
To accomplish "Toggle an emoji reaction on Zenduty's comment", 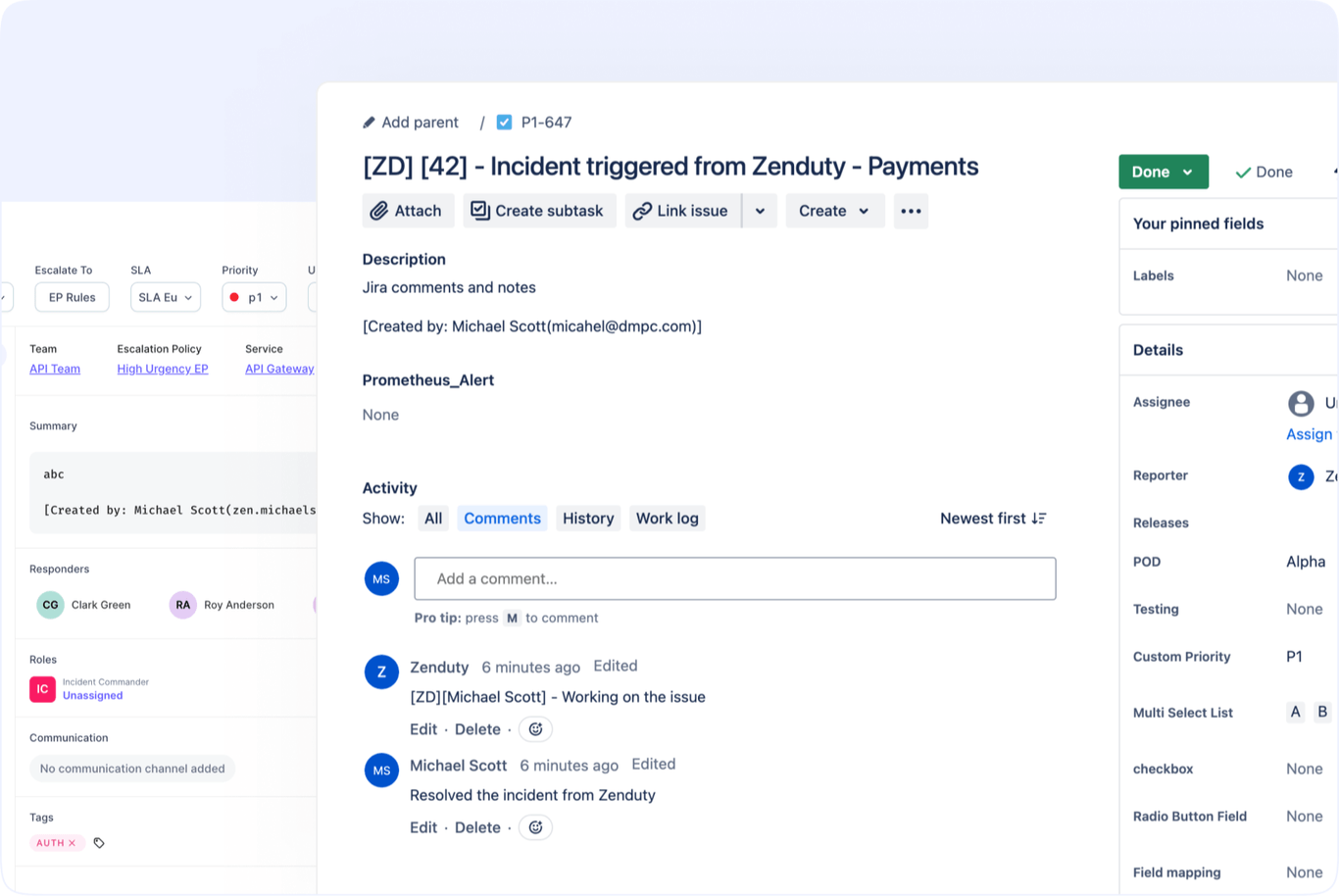I will point(534,728).
